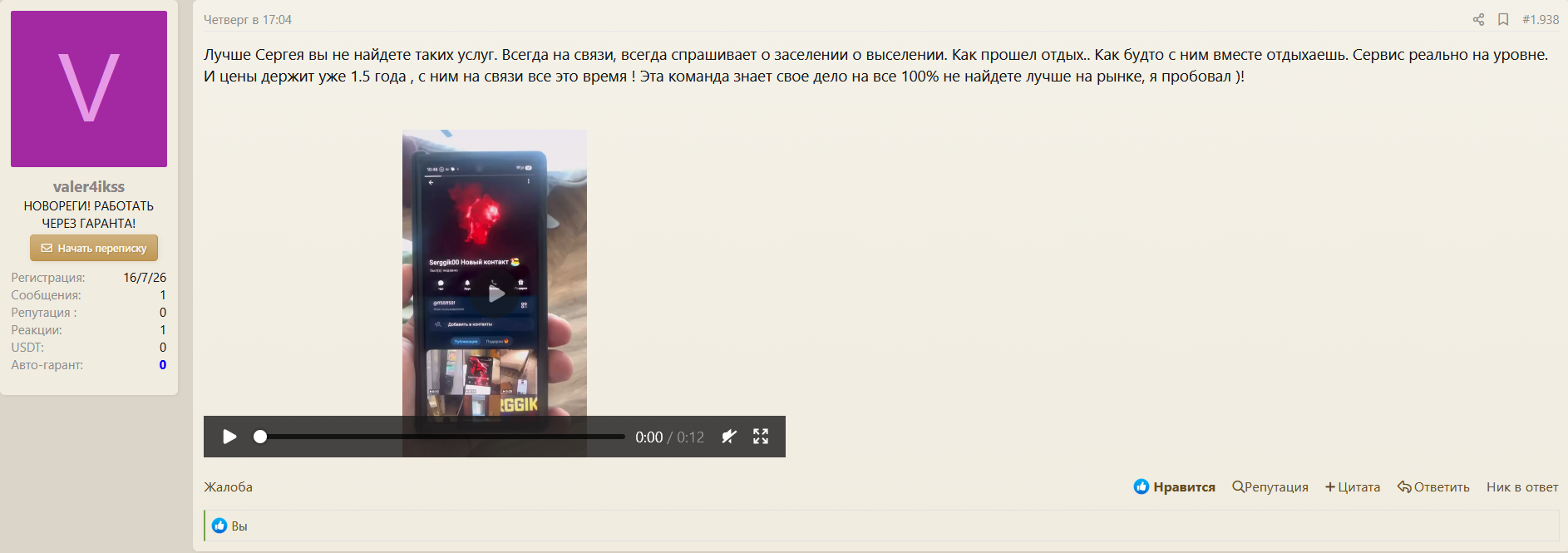1568x553 pixels.
Task: Click the Нравится like button
Action: pyautogui.click(x=1174, y=487)
